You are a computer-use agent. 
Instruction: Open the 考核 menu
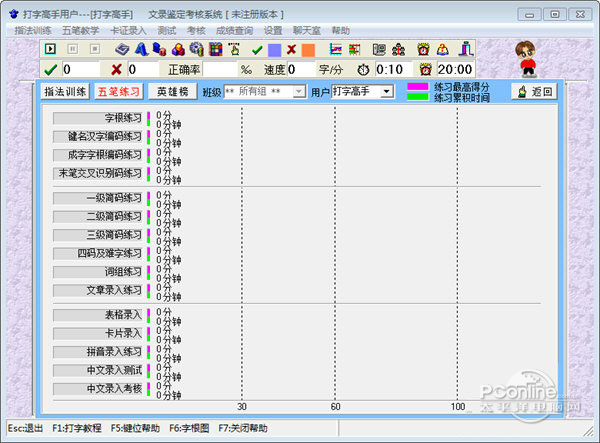click(196, 31)
